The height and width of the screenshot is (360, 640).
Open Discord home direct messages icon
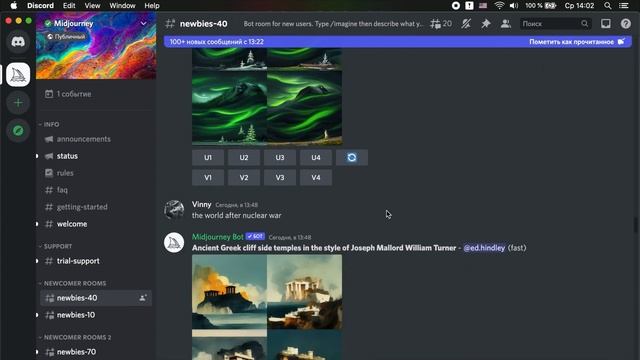pos(18,42)
